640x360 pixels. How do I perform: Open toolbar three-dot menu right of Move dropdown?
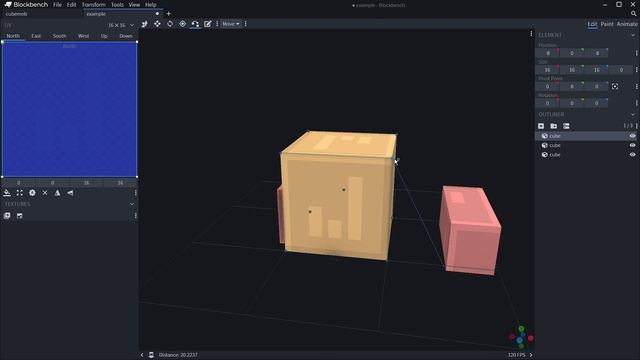tap(245, 24)
